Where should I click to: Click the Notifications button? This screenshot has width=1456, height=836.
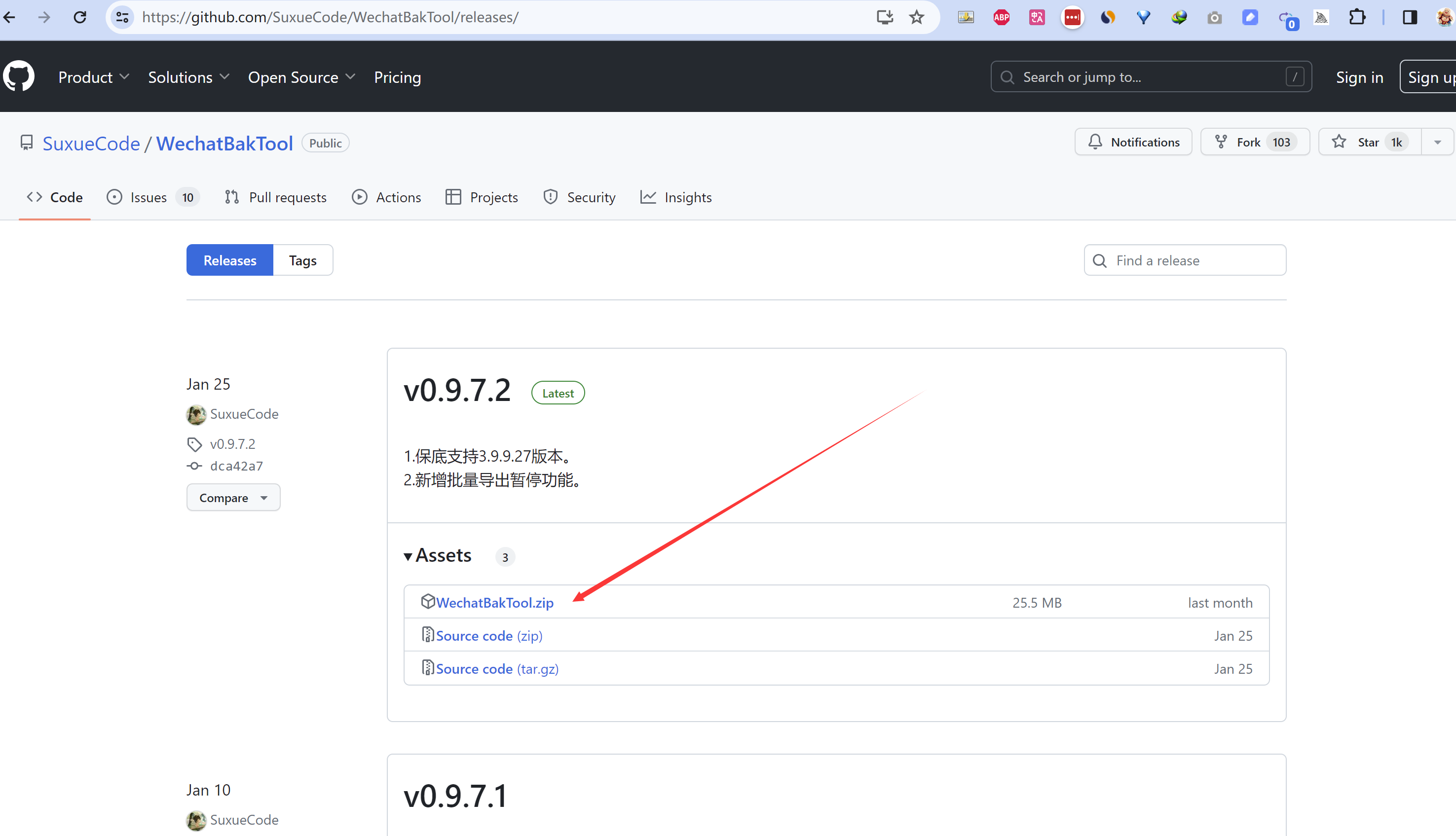1133,142
